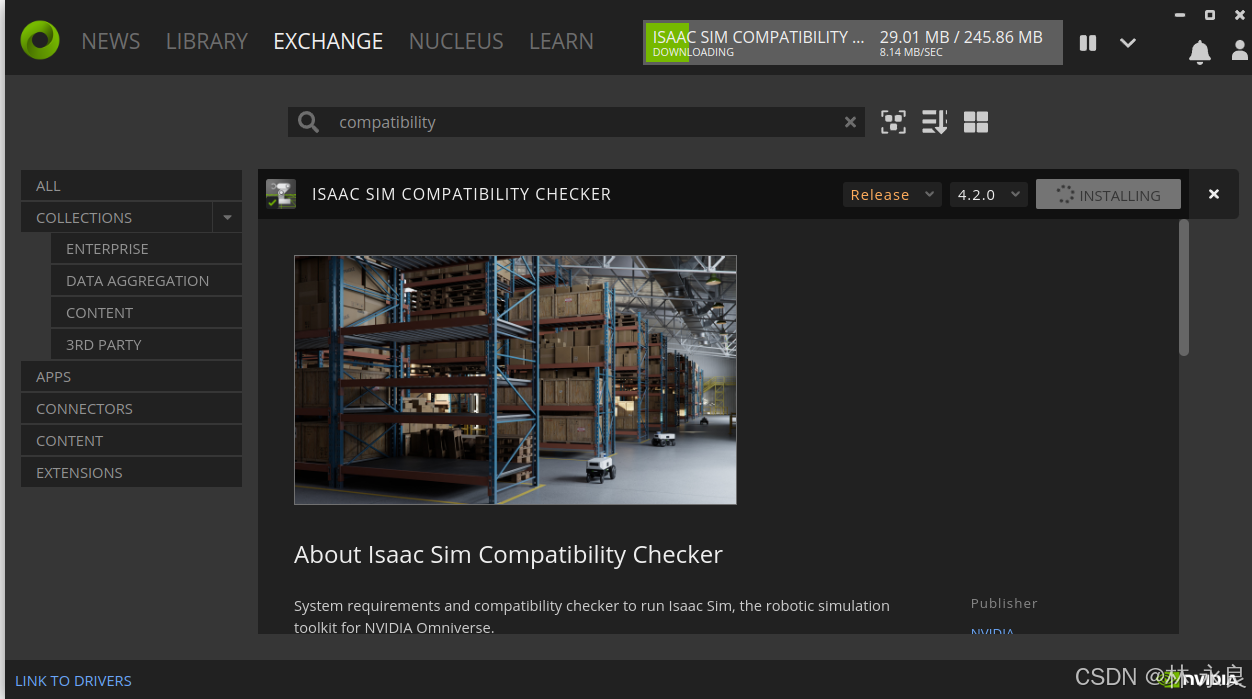This screenshot has width=1252, height=699.
Task: Open the EXTENSIONS category
Action: (x=131, y=473)
